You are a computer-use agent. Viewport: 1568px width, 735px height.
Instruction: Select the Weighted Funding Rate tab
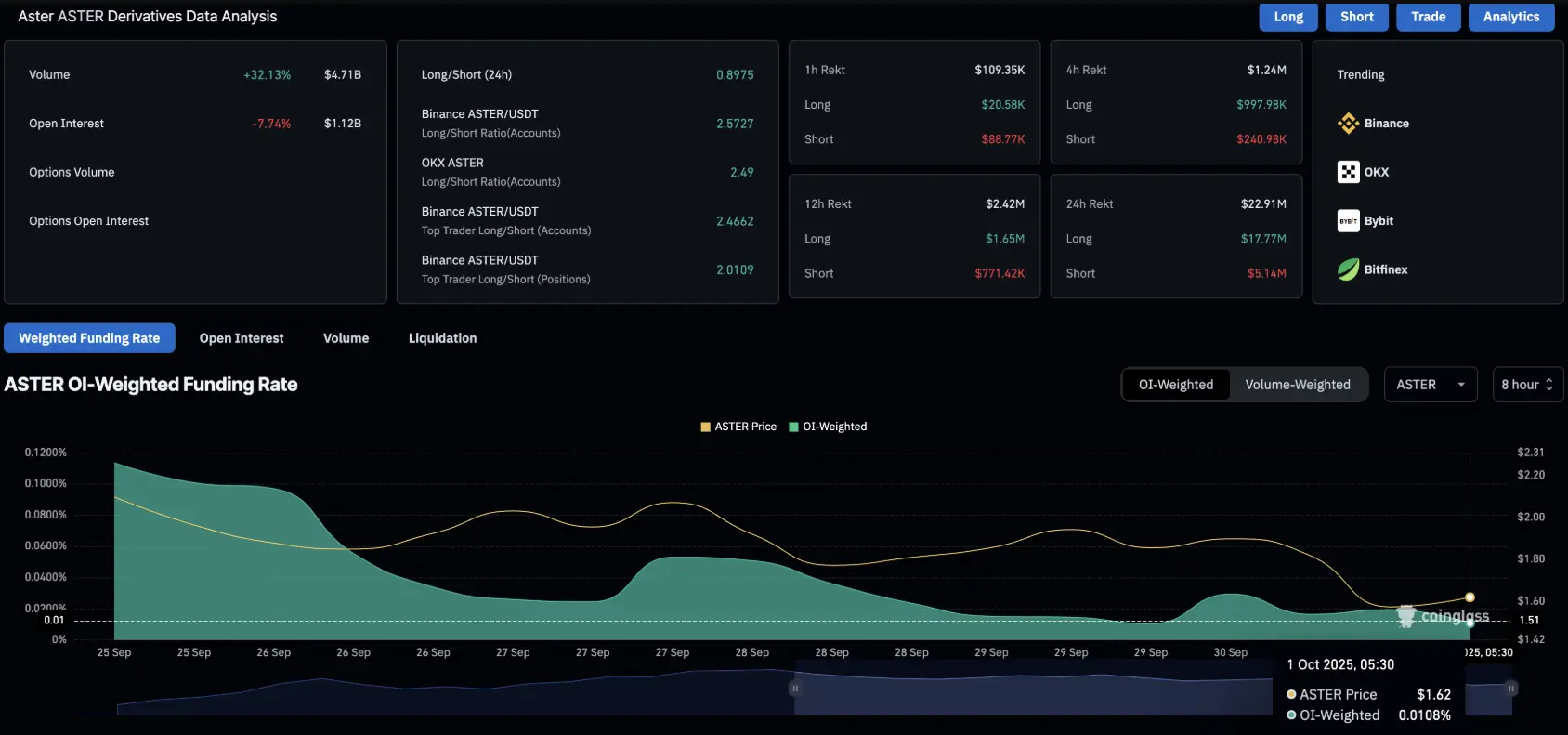(x=89, y=338)
